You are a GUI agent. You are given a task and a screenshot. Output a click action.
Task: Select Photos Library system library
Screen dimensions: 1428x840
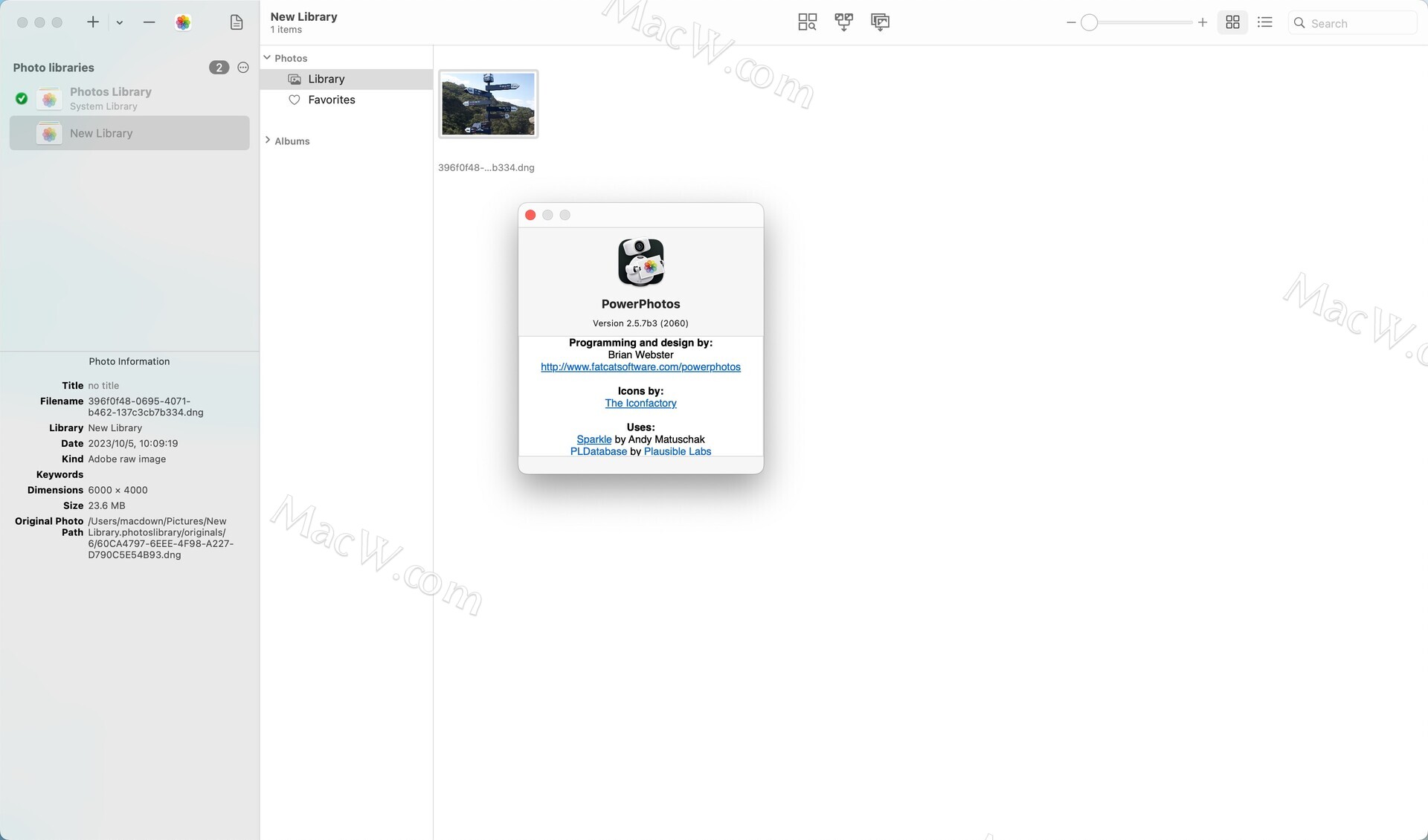click(x=129, y=98)
